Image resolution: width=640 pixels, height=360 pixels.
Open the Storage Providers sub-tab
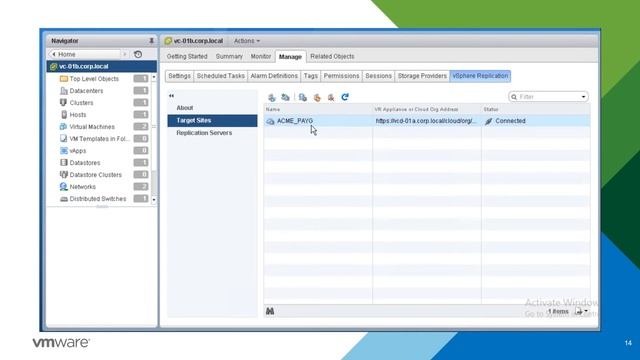click(422, 76)
